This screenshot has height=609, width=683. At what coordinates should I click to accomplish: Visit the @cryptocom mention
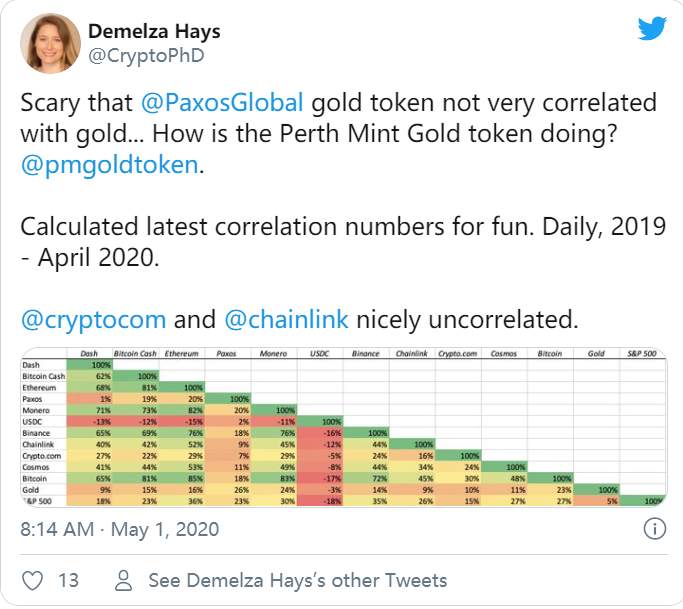[93, 320]
